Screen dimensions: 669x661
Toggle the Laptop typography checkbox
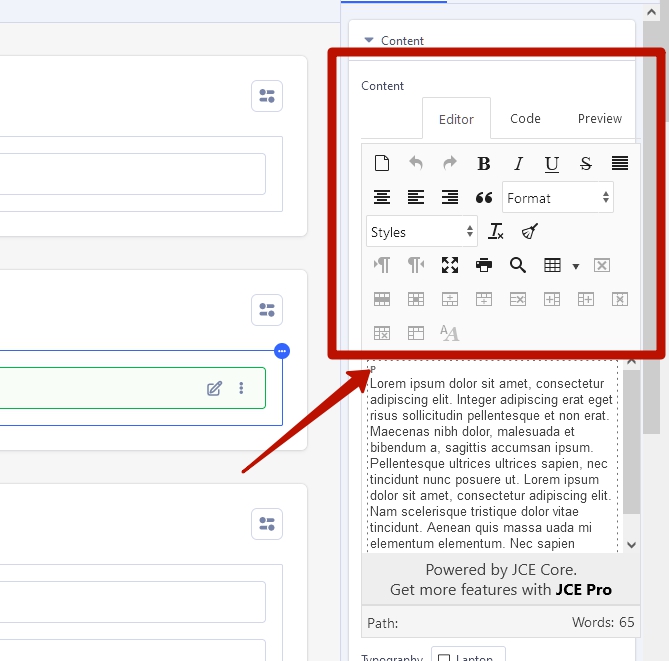click(x=443, y=657)
